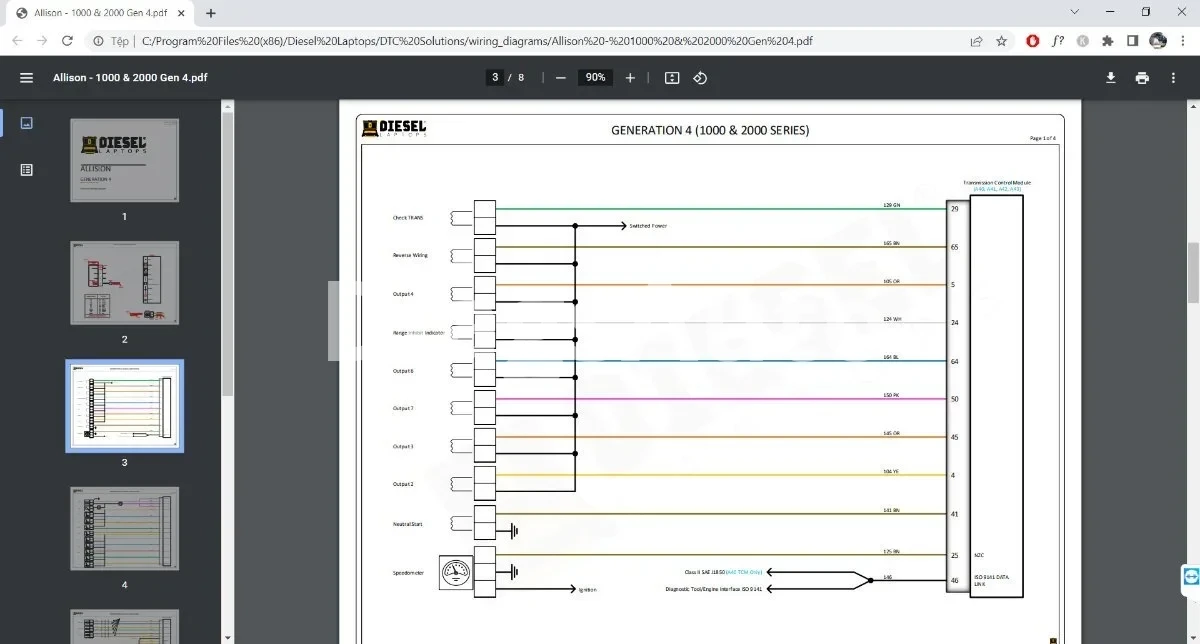This screenshot has width=1200, height=644.
Task: Click the "Neutral Start" label
Action: tap(407, 523)
